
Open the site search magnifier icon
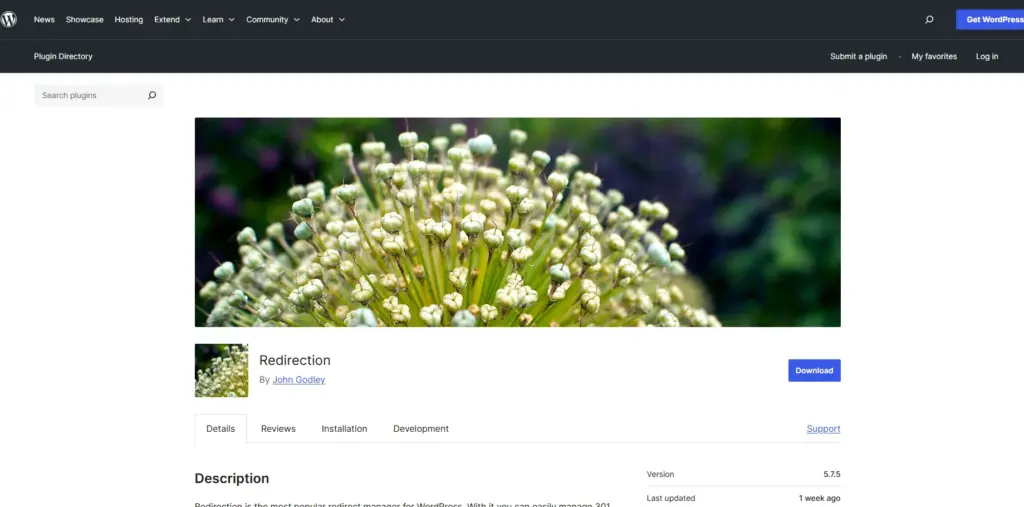pos(929,19)
